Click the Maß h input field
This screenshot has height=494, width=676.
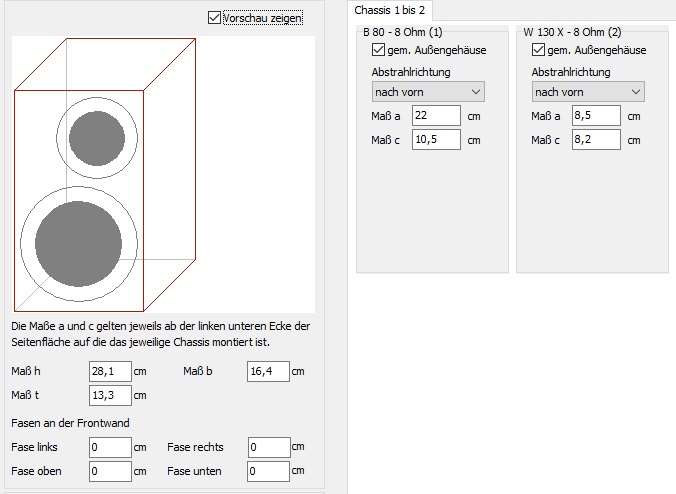pyautogui.click(x=110, y=371)
